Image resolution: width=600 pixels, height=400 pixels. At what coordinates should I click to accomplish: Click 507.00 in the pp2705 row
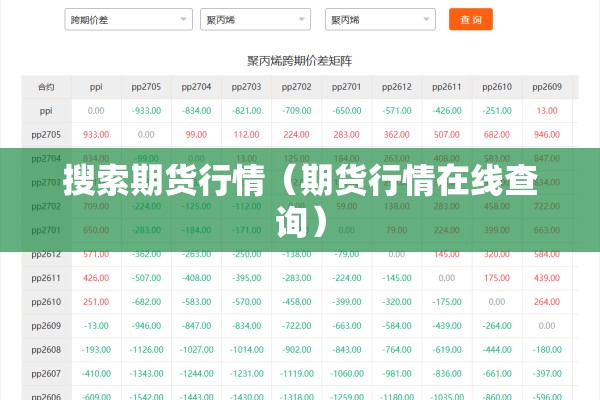pos(447,135)
